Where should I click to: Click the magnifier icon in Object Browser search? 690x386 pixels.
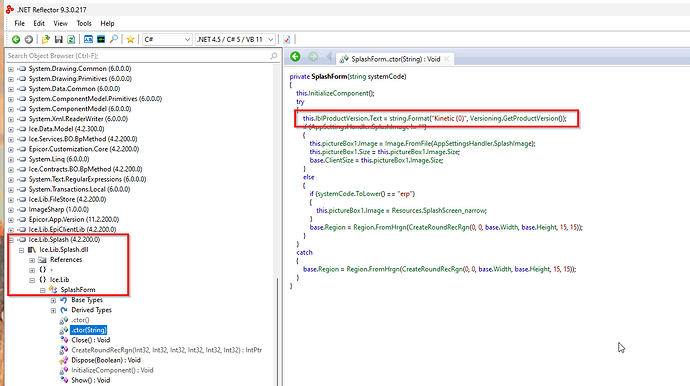pos(274,56)
